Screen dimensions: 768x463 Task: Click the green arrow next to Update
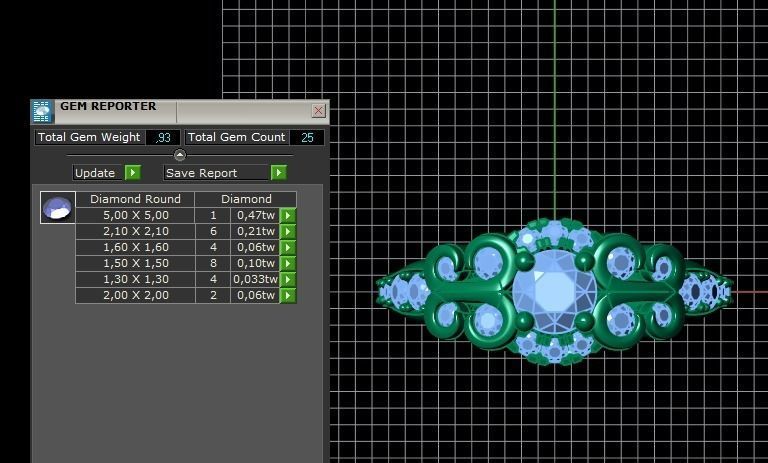point(133,172)
